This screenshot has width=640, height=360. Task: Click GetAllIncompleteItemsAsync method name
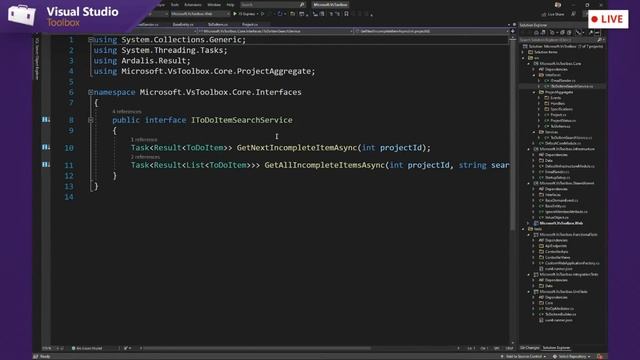coord(324,165)
